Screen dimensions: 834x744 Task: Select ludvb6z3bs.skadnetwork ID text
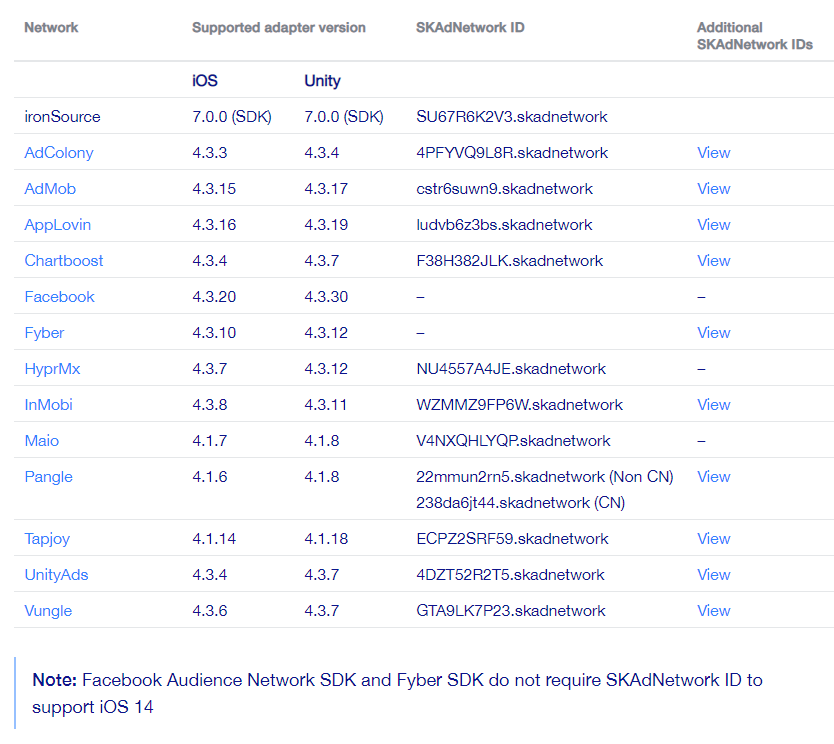click(504, 225)
